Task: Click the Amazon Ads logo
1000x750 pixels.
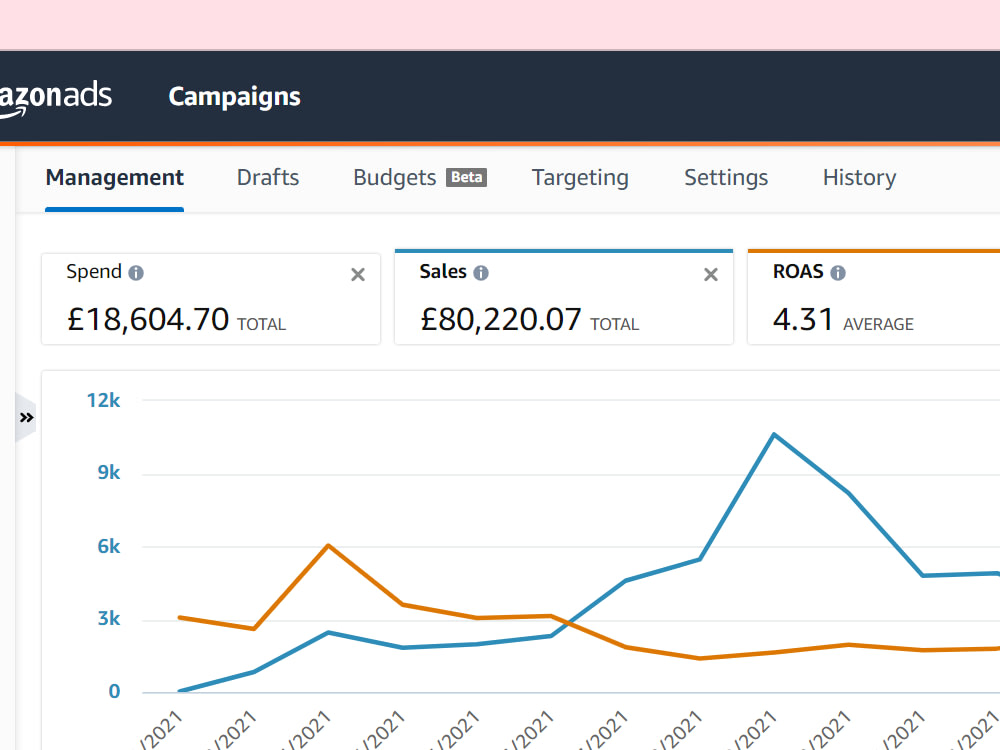Action: [x=55, y=98]
